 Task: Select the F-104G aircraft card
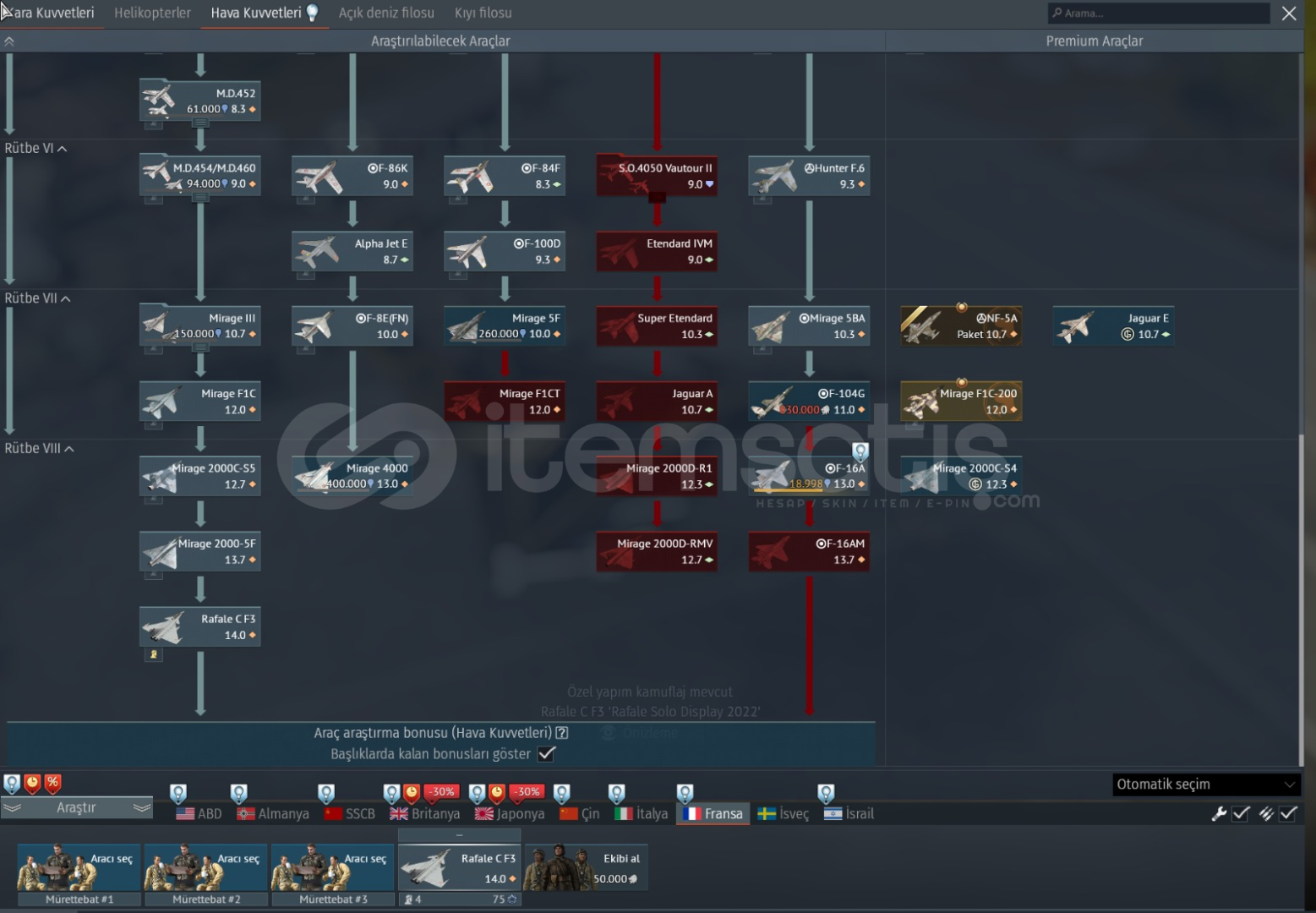point(809,402)
